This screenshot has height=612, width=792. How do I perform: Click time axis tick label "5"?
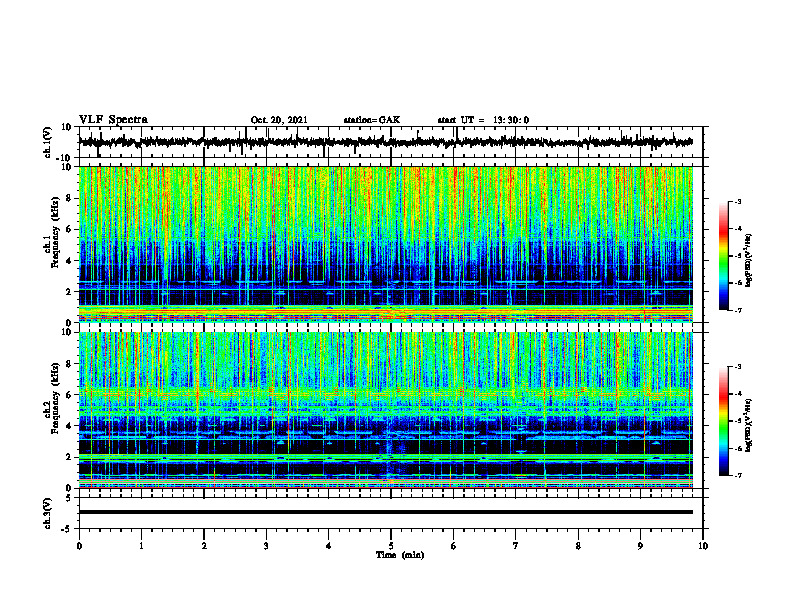point(391,546)
